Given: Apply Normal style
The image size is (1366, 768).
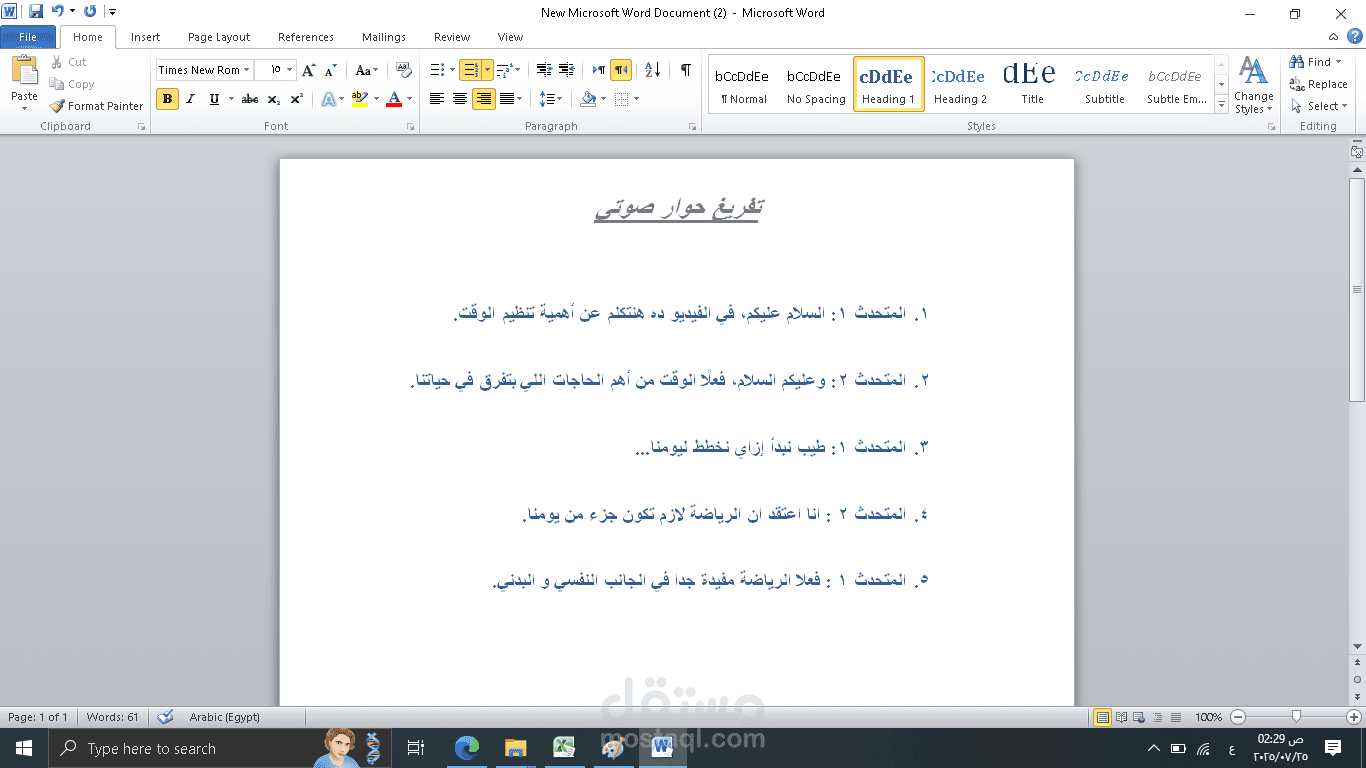Looking at the screenshot, I should coord(743,84).
